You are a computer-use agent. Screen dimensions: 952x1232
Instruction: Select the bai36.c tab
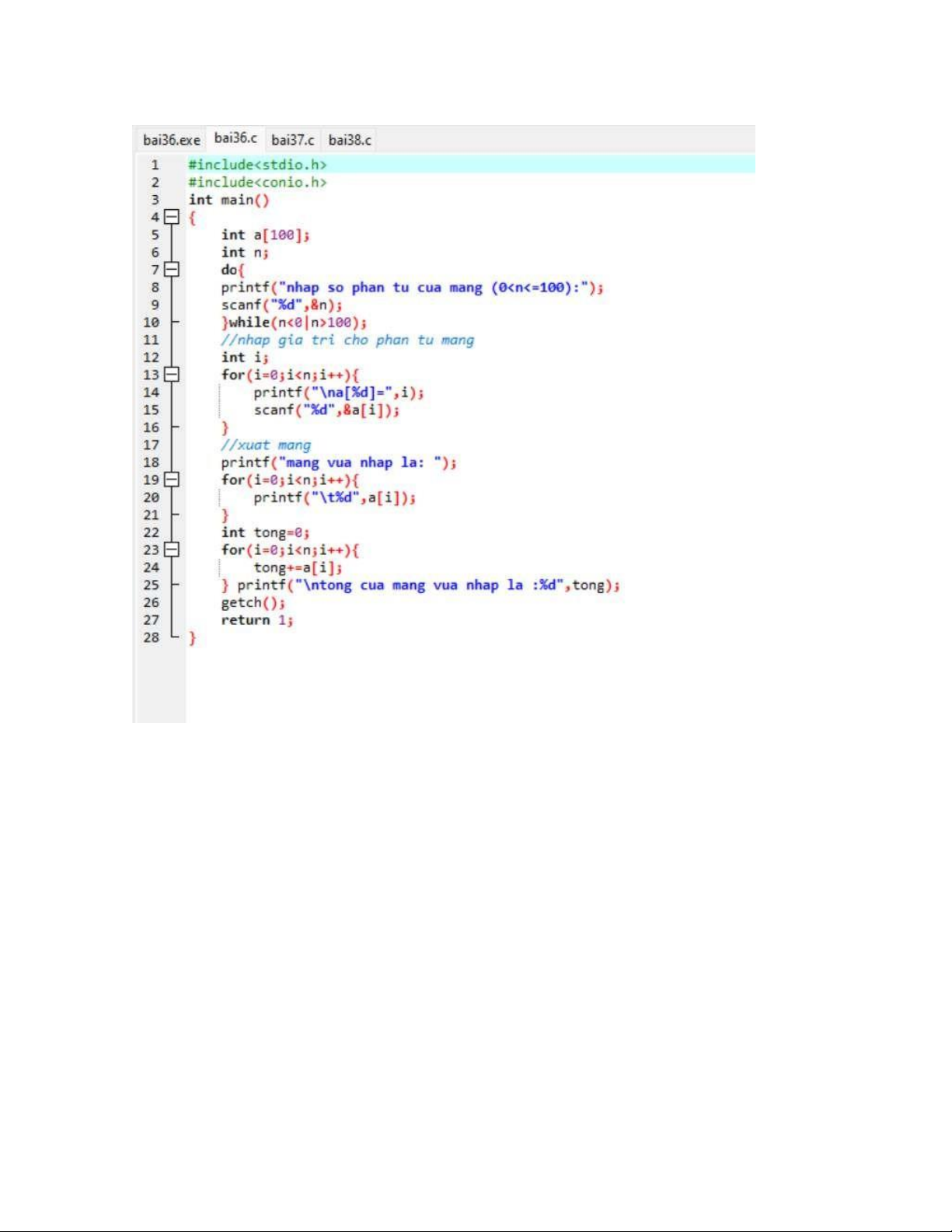coord(235,138)
